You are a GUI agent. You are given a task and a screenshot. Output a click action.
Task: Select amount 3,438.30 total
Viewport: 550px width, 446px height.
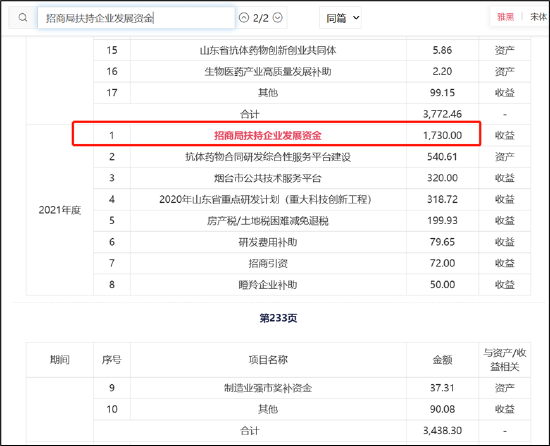point(442,431)
